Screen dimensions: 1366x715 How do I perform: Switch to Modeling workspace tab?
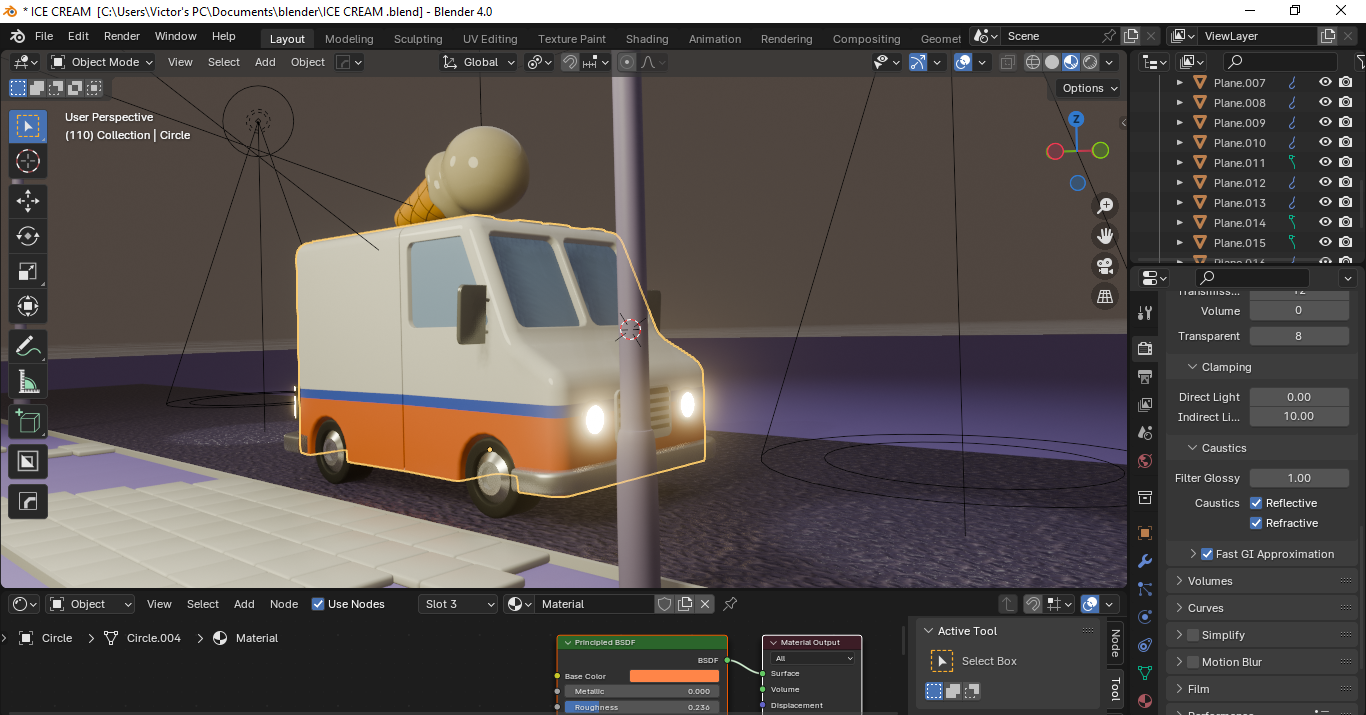(x=349, y=39)
